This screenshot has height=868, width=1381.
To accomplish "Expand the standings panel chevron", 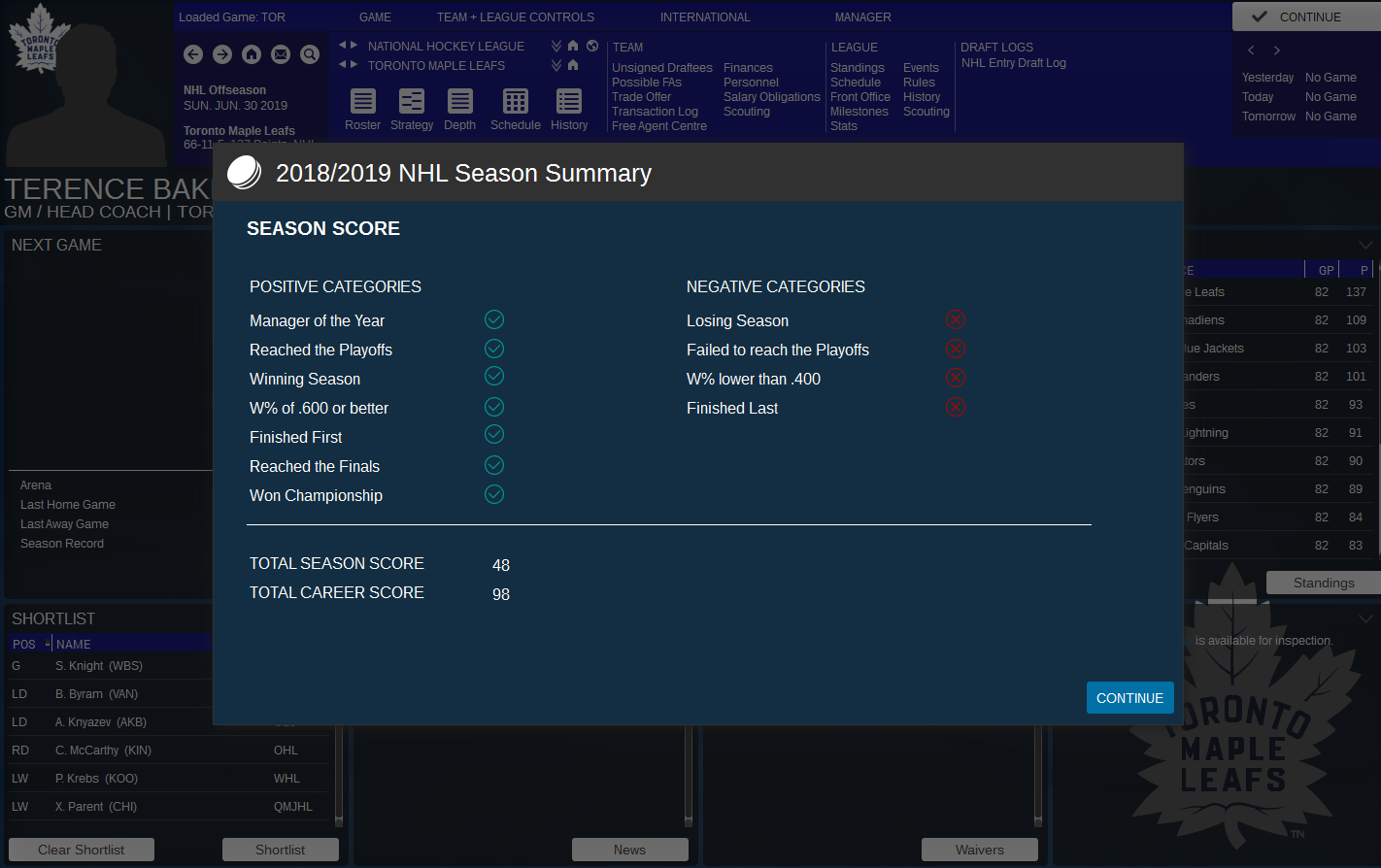I will pyautogui.click(x=1365, y=245).
